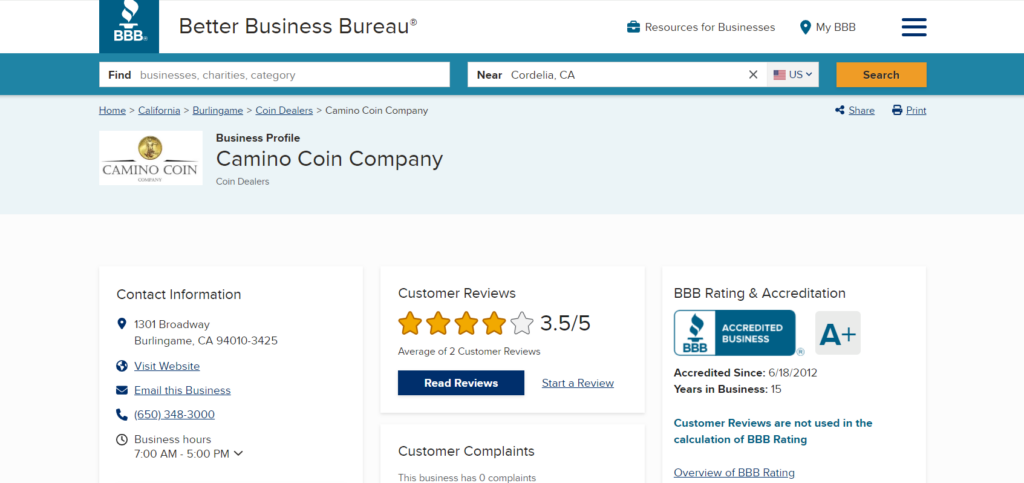Click the phone icon beside (650) 348-3000
This screenshot has height=483, width=1024.
click(121, 414)
